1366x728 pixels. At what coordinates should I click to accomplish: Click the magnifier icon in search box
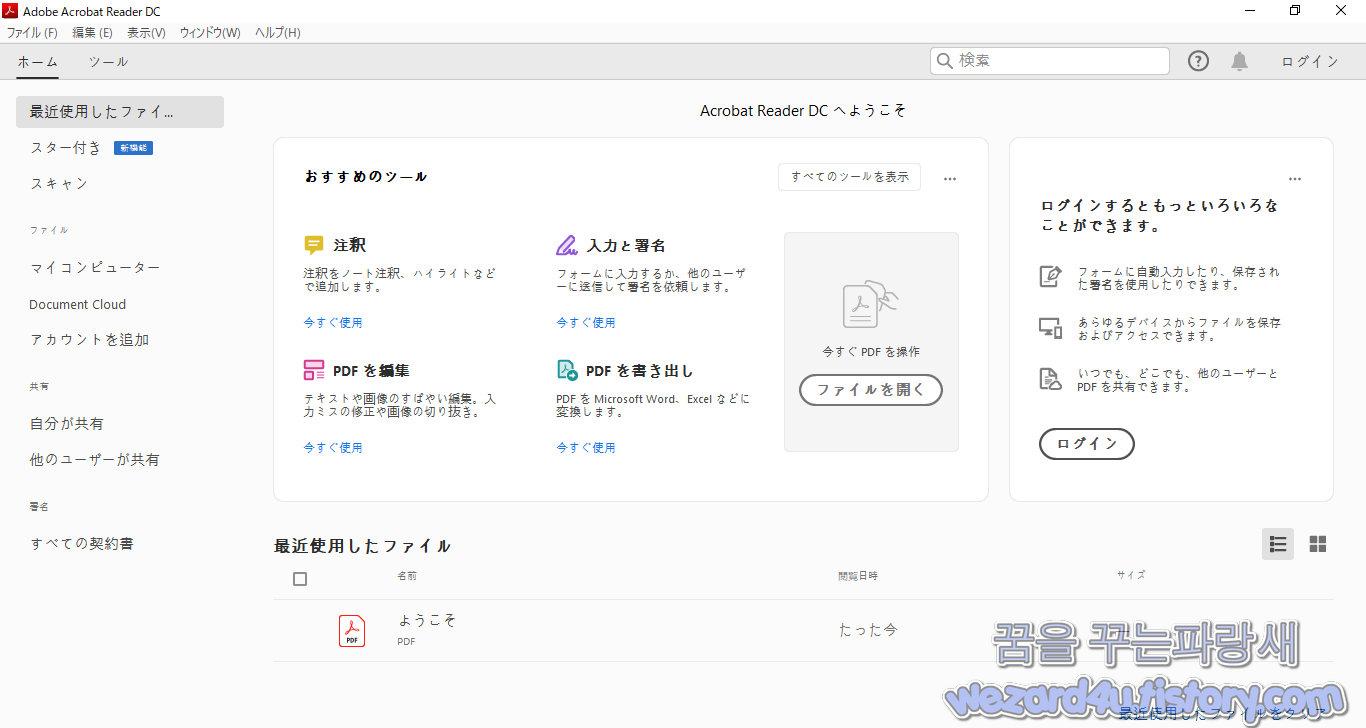945,61
